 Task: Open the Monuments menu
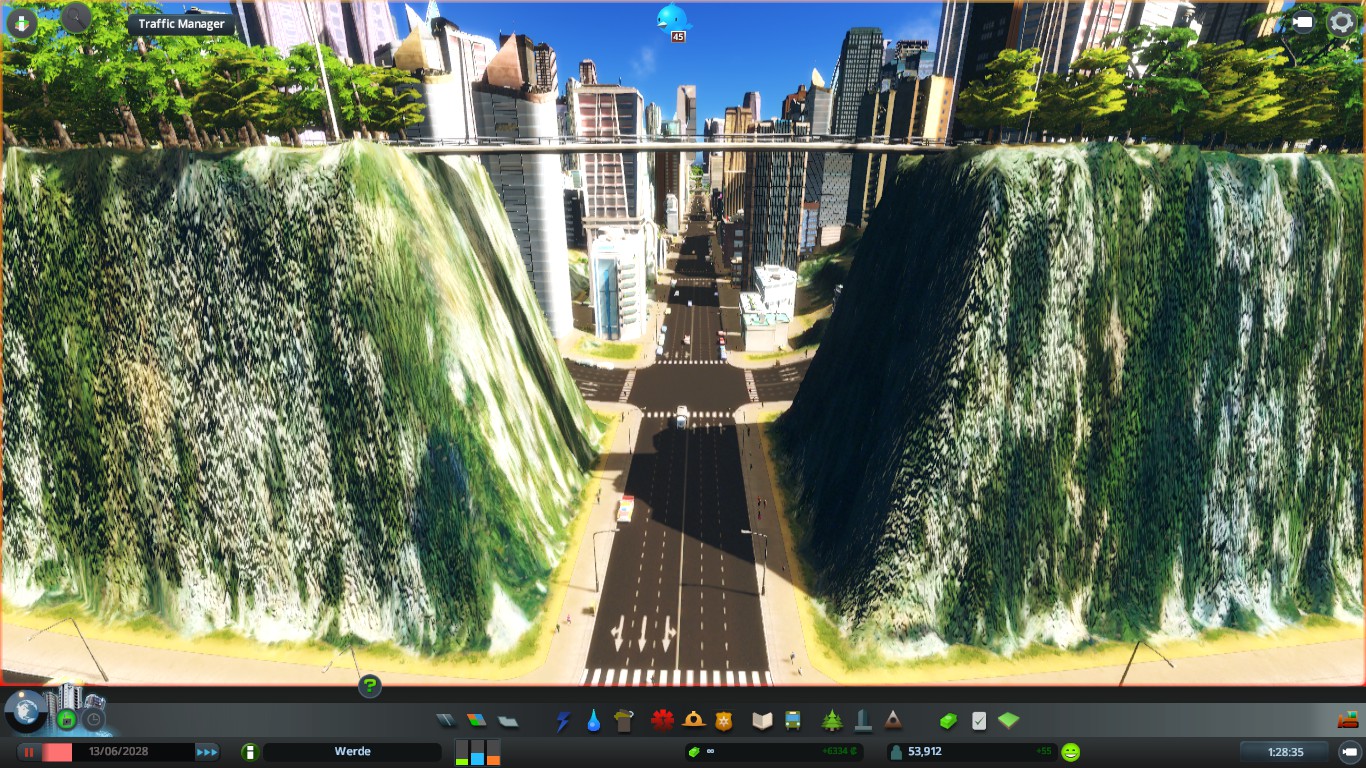coord(893,720)
